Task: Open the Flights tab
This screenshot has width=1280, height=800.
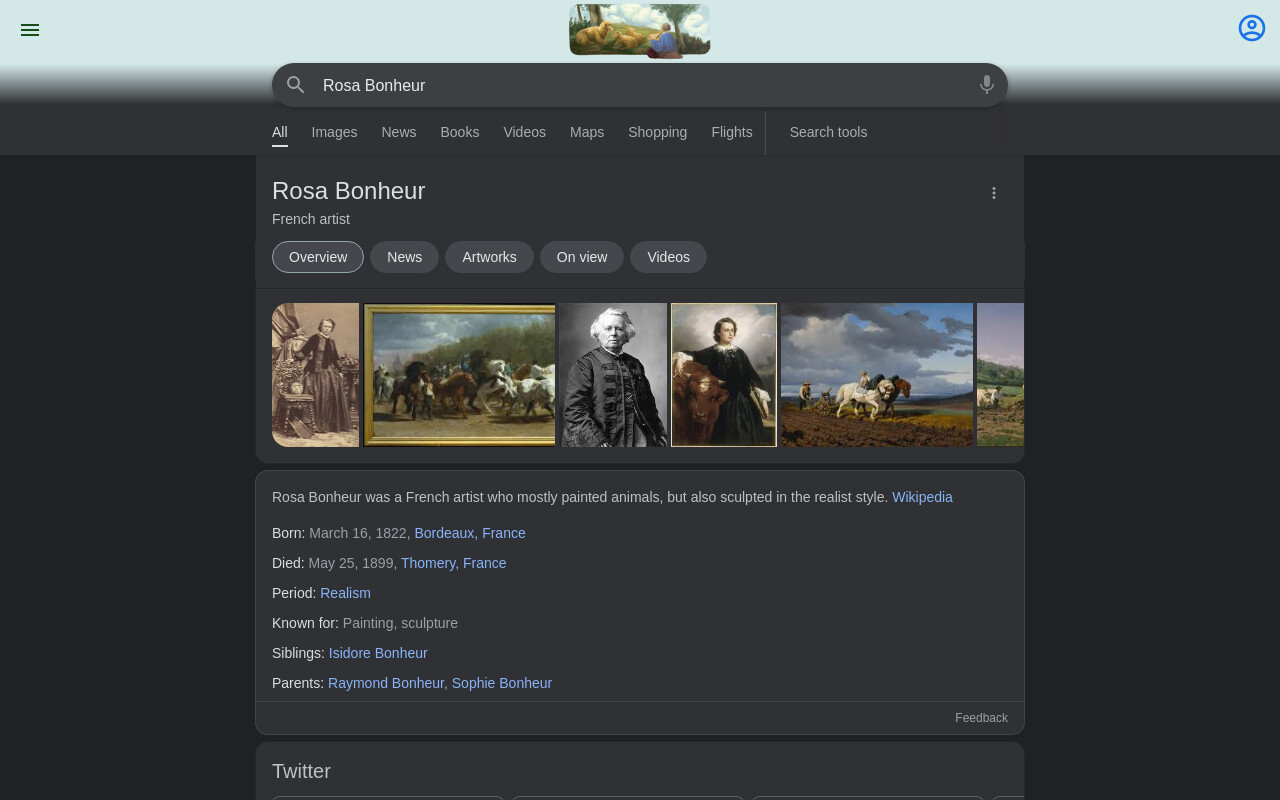Action: pyautogui.click(x=732, y=132)
